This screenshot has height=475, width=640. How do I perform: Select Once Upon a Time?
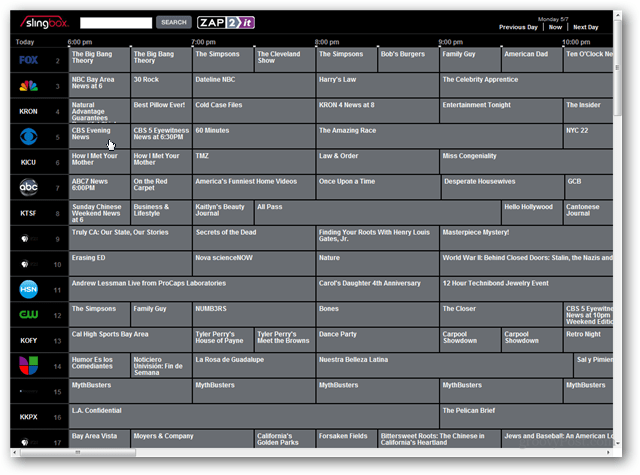[x=378, y=187]
